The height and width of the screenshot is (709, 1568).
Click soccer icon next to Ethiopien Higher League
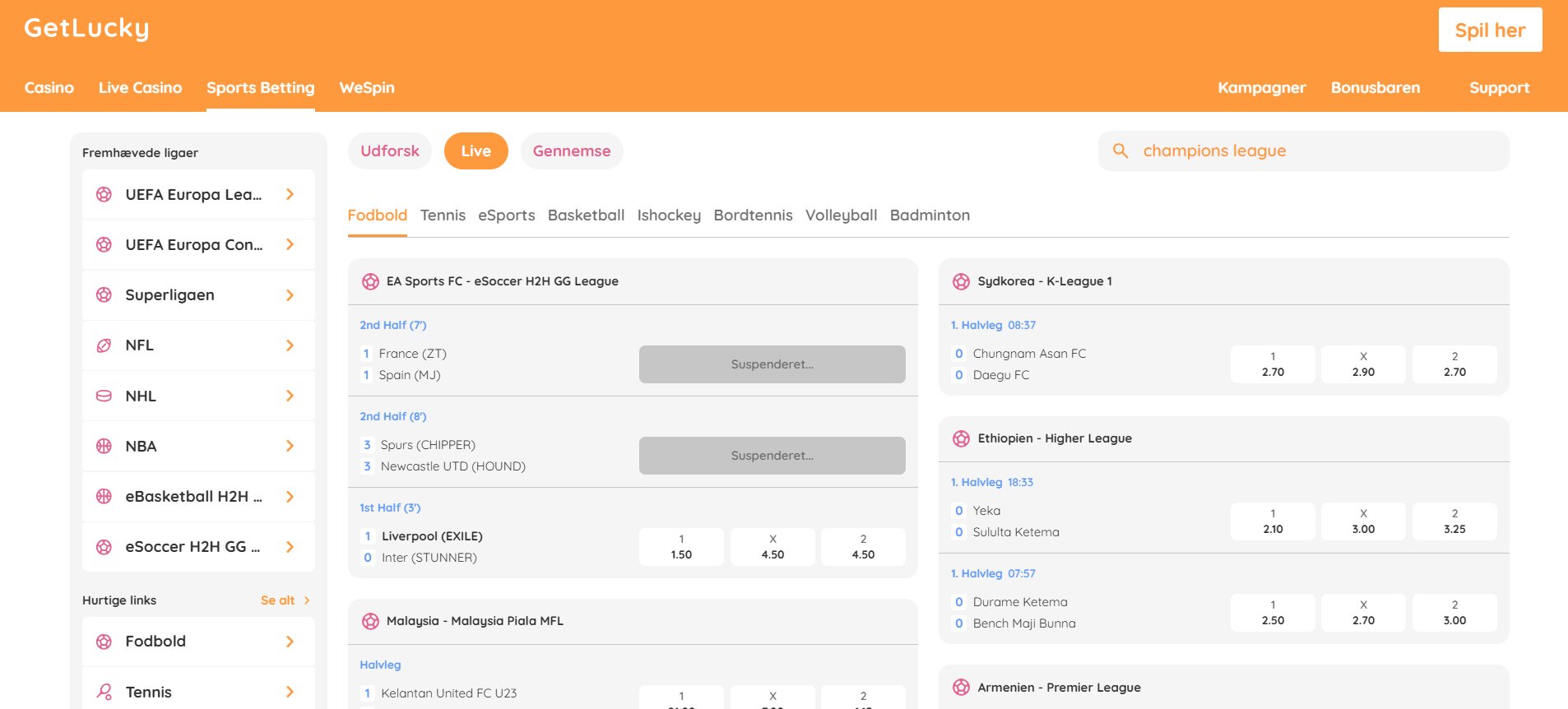coord(961,438)
